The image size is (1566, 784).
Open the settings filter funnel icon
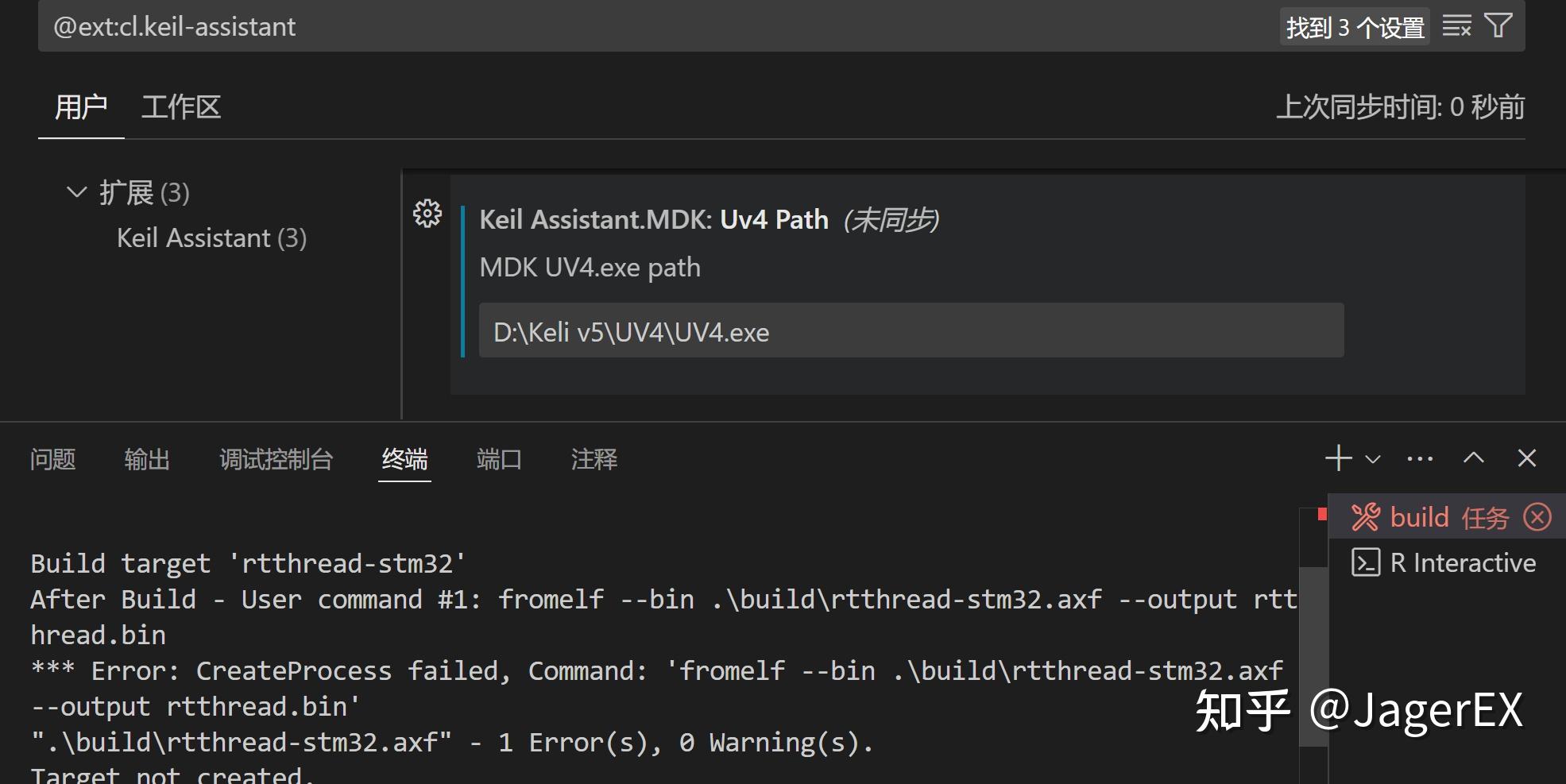point(1498,26)
